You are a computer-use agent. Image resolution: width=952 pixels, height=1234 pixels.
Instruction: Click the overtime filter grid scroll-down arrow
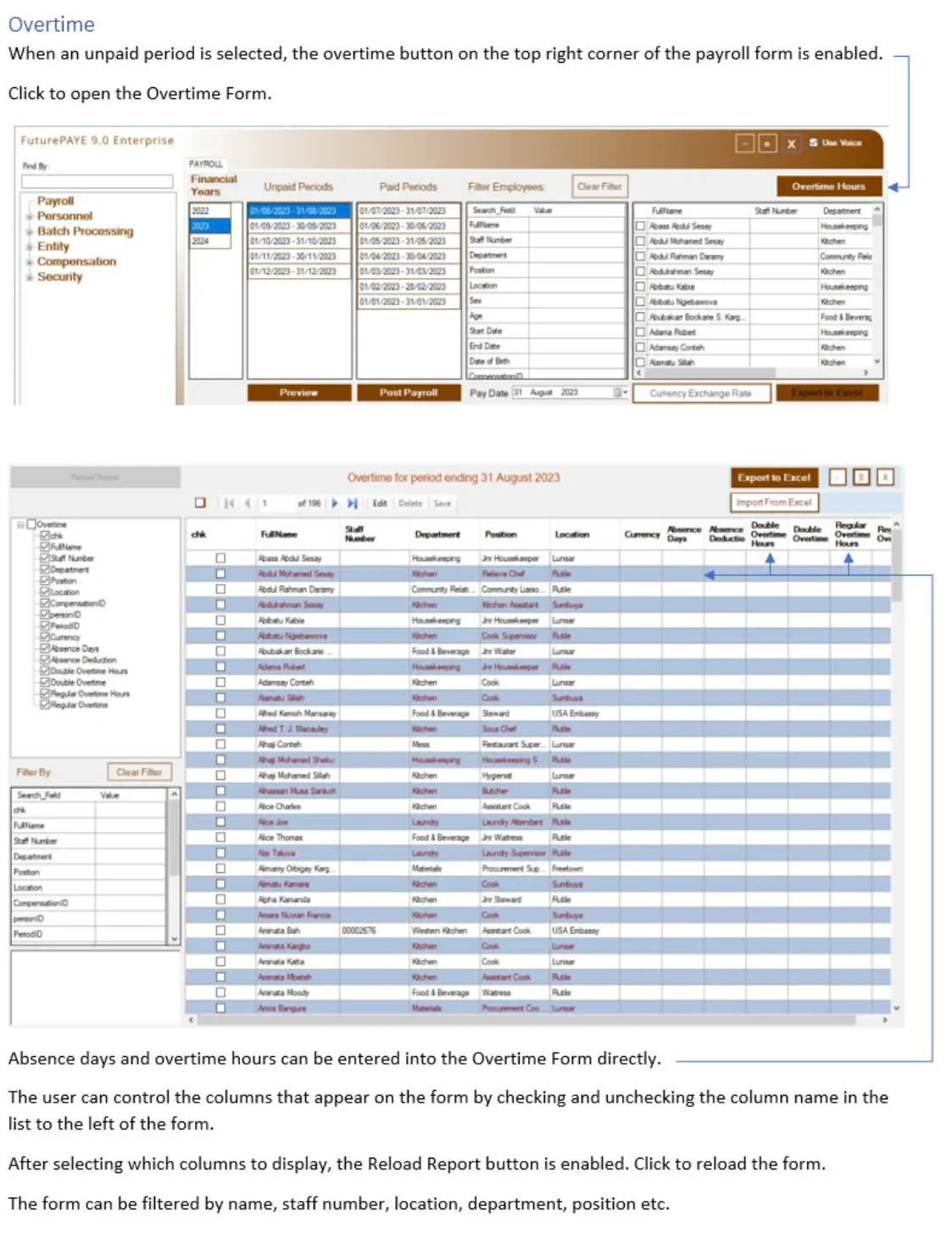pos(175,939)
